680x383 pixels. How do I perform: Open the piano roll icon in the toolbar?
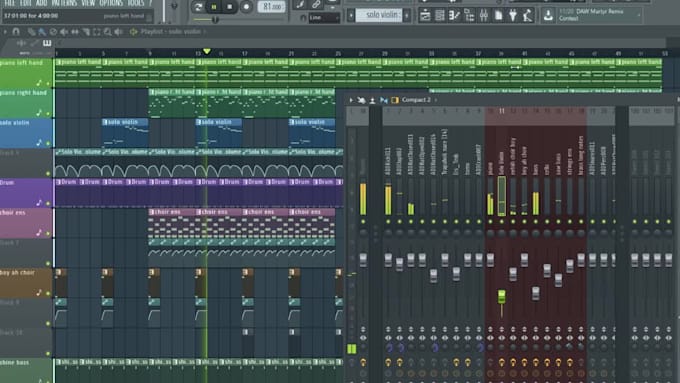pos(454,16)
